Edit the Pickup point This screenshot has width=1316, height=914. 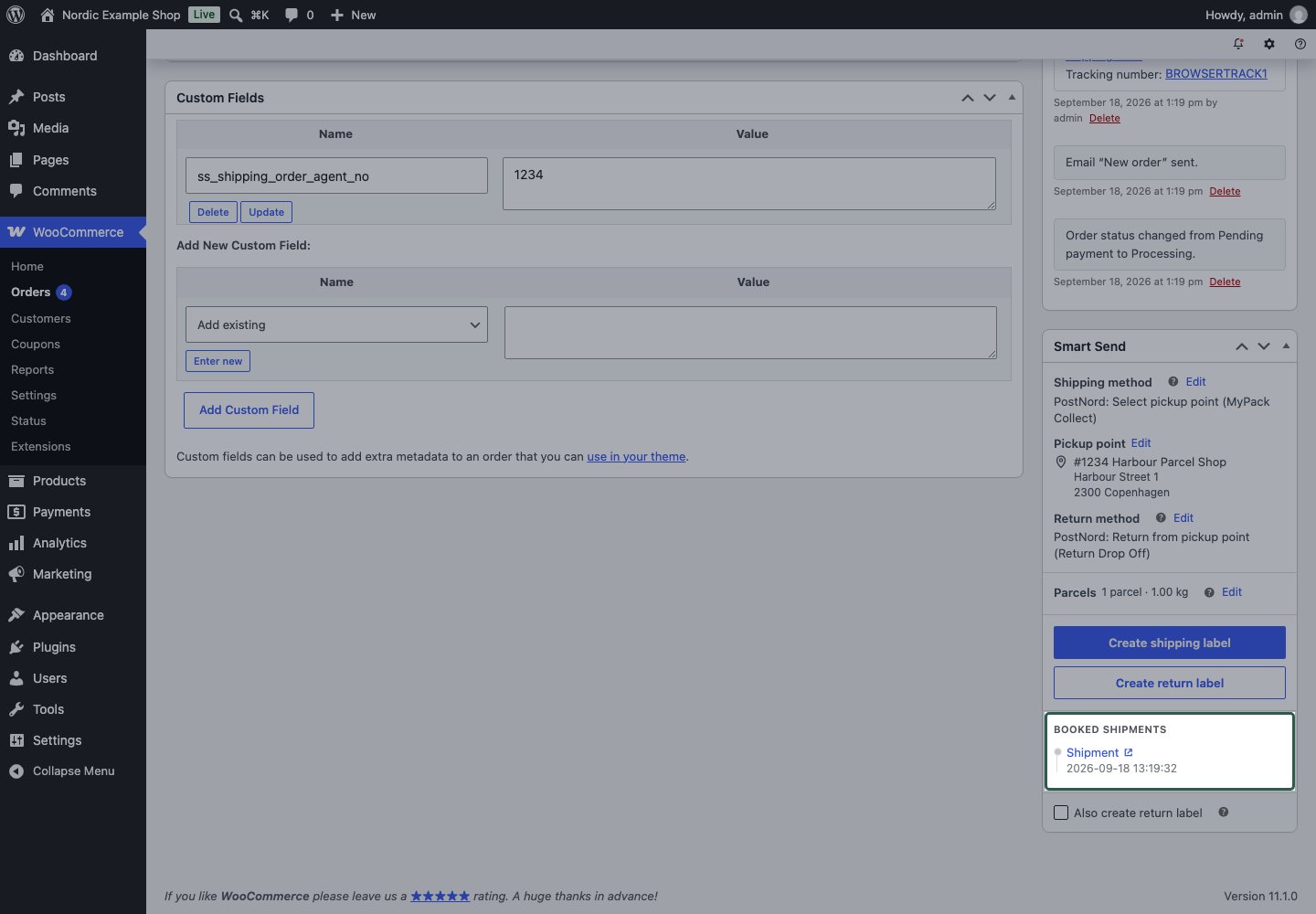click(1141, 443)
